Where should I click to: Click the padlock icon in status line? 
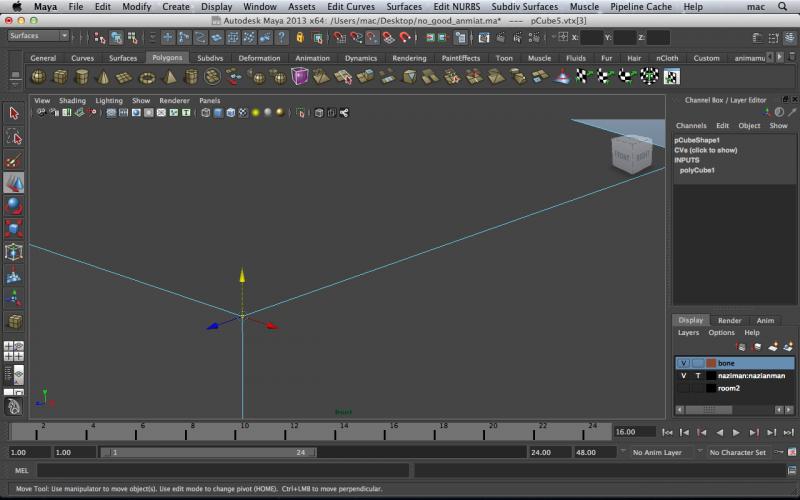pyautogui.click(x=299, y=37)
